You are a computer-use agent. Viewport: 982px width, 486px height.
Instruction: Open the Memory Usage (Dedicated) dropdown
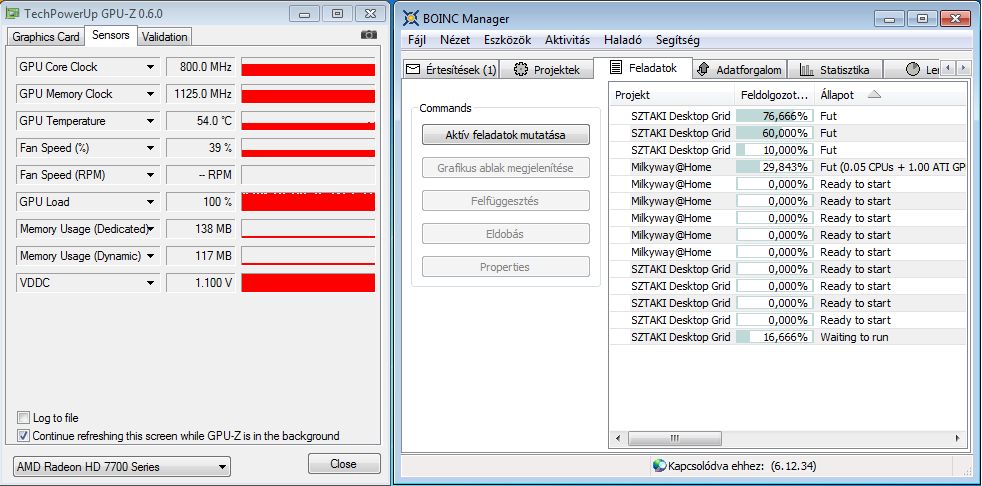[150, 229]
